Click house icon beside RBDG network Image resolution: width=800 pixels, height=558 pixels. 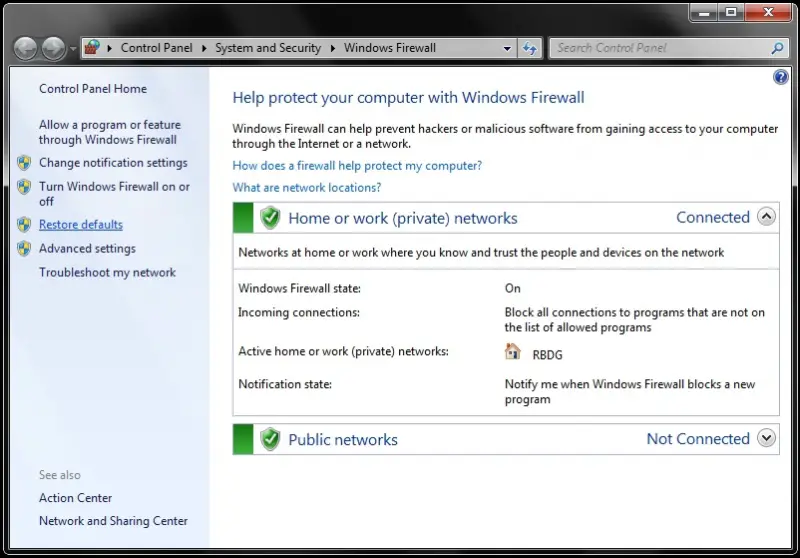[x=513, y=351]
